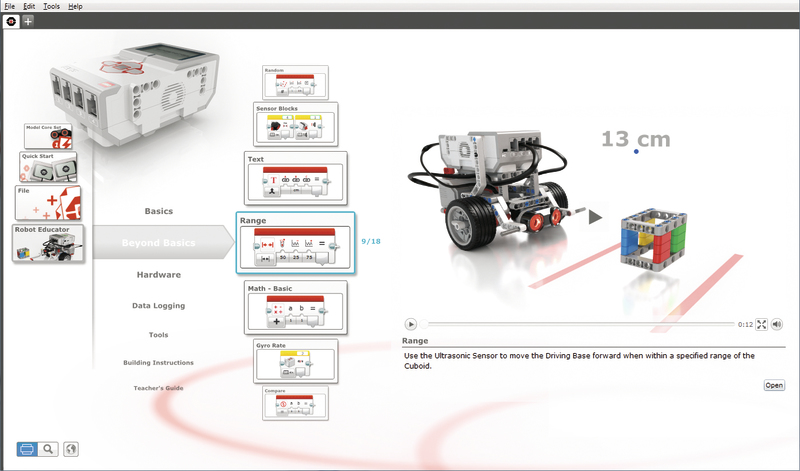Open the Quick Start thumbnail
This screenshot has height=471, width=800.
[48, 167]
